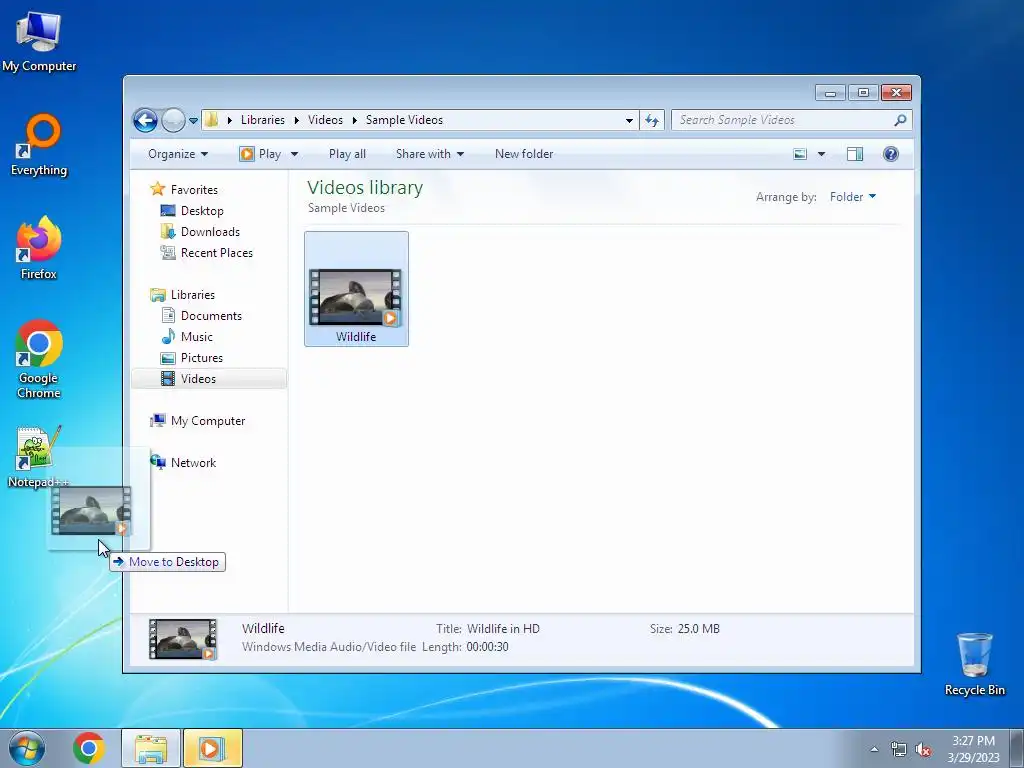Open the address bar history dropdown
The image size is (1024, 768).
pos(629,120)
